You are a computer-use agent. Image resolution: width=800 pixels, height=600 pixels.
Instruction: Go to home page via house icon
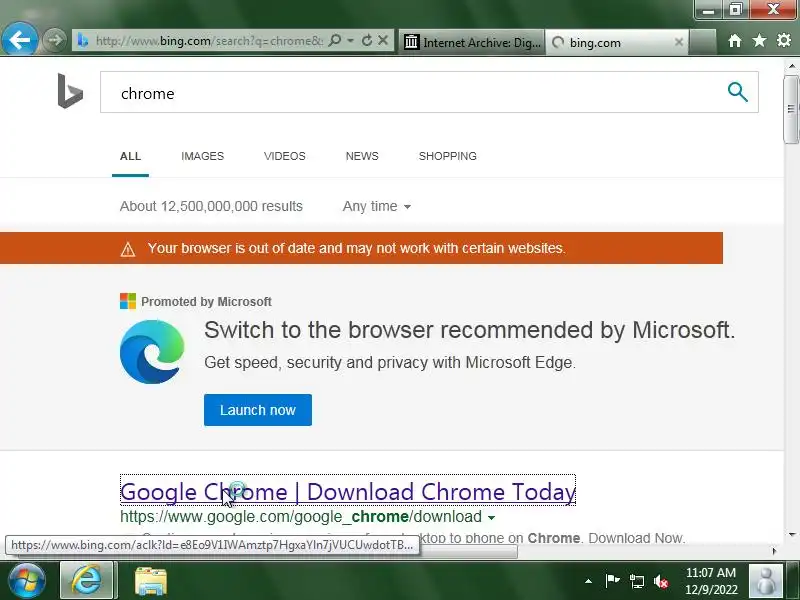735,41
